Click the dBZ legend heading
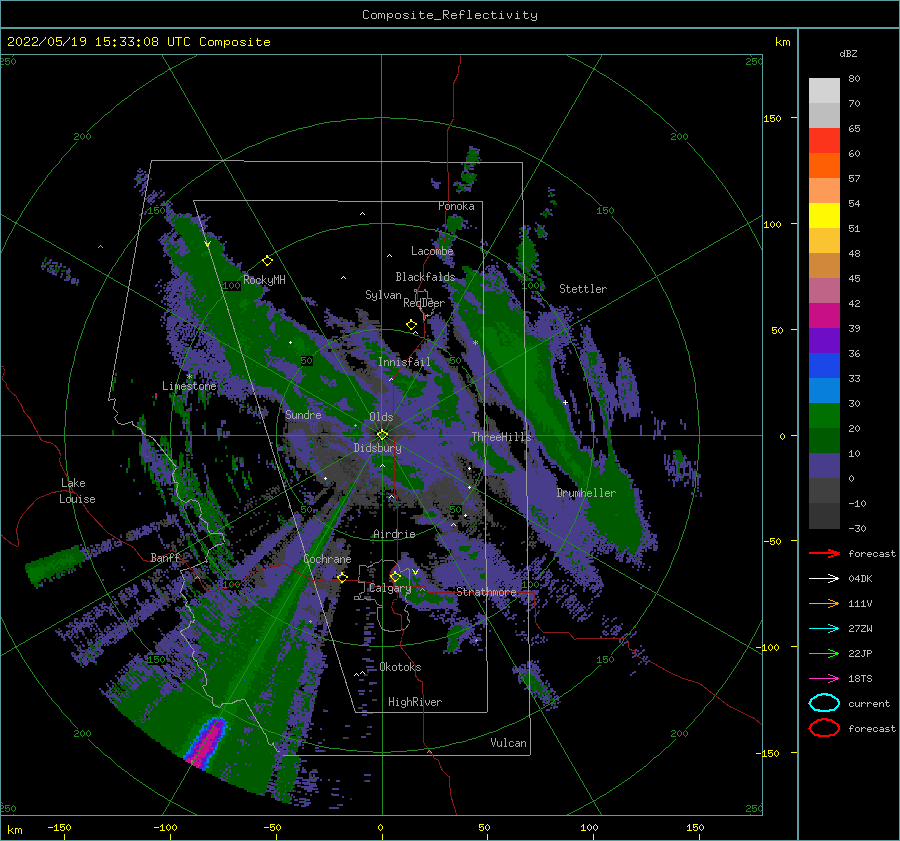The height and width of the screenshot is (841, 900). [848, 53]
